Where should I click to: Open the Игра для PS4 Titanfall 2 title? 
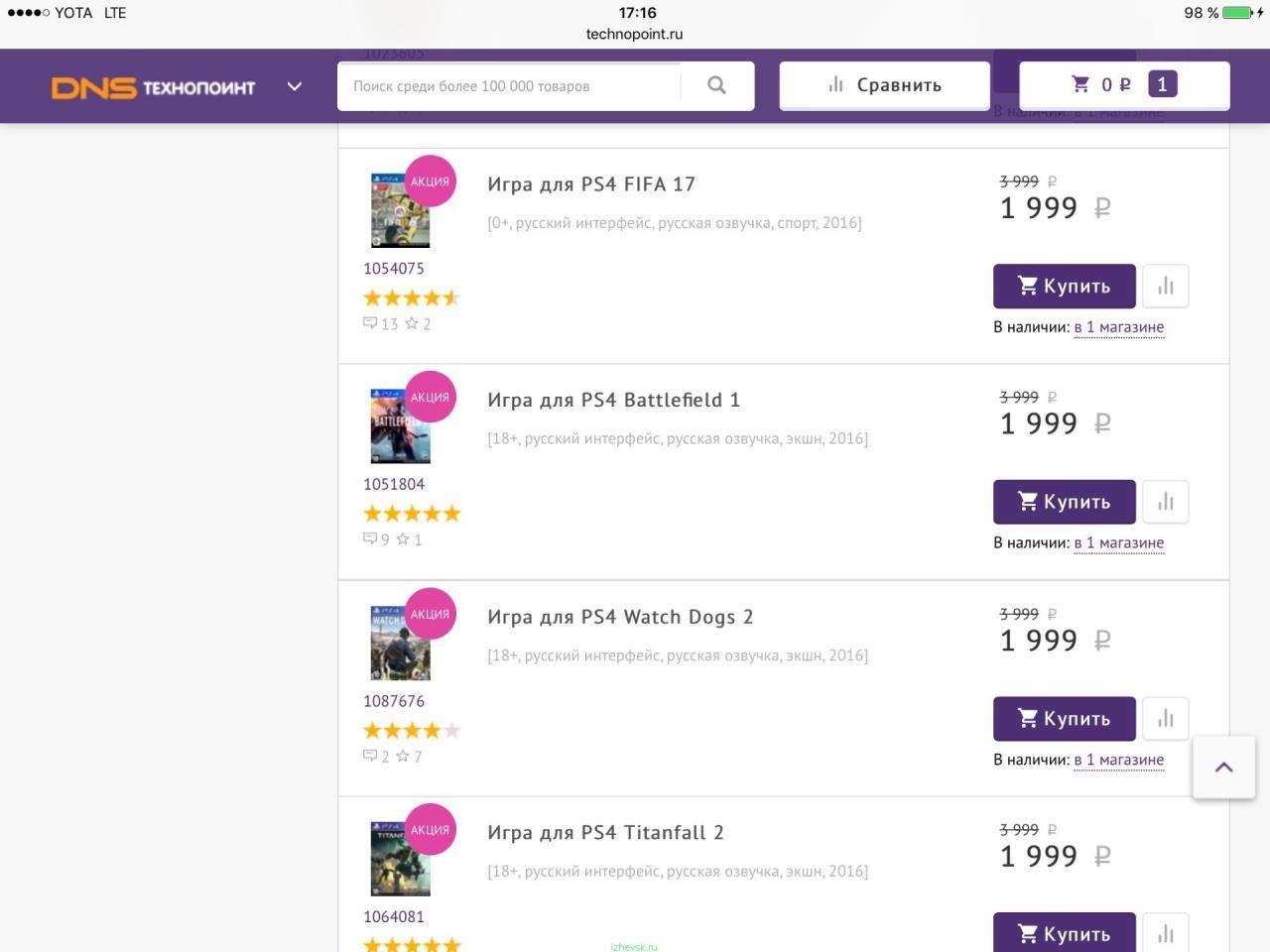click(605, 833)
